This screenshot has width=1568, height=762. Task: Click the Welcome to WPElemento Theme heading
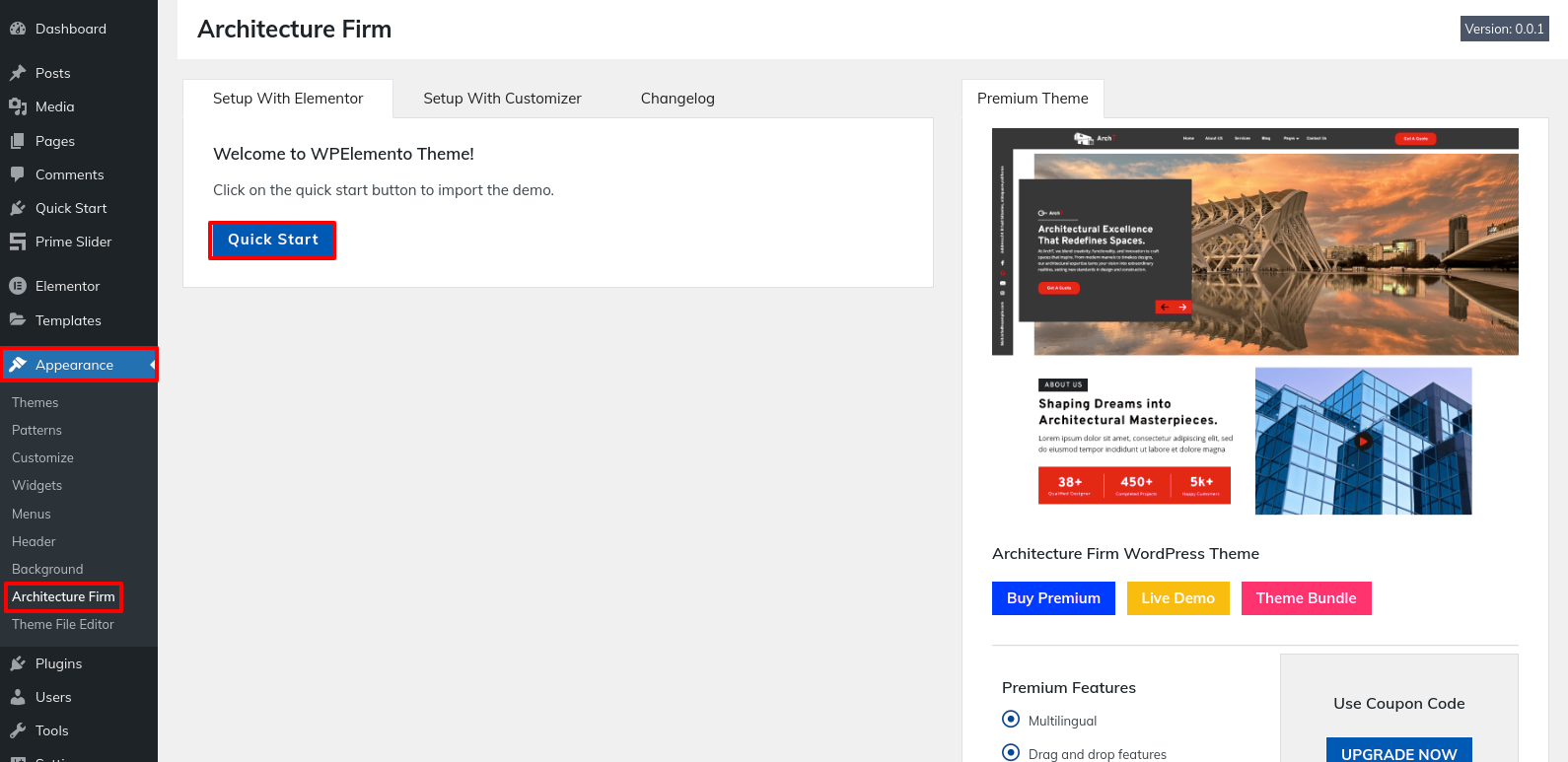tap(343, 154)
